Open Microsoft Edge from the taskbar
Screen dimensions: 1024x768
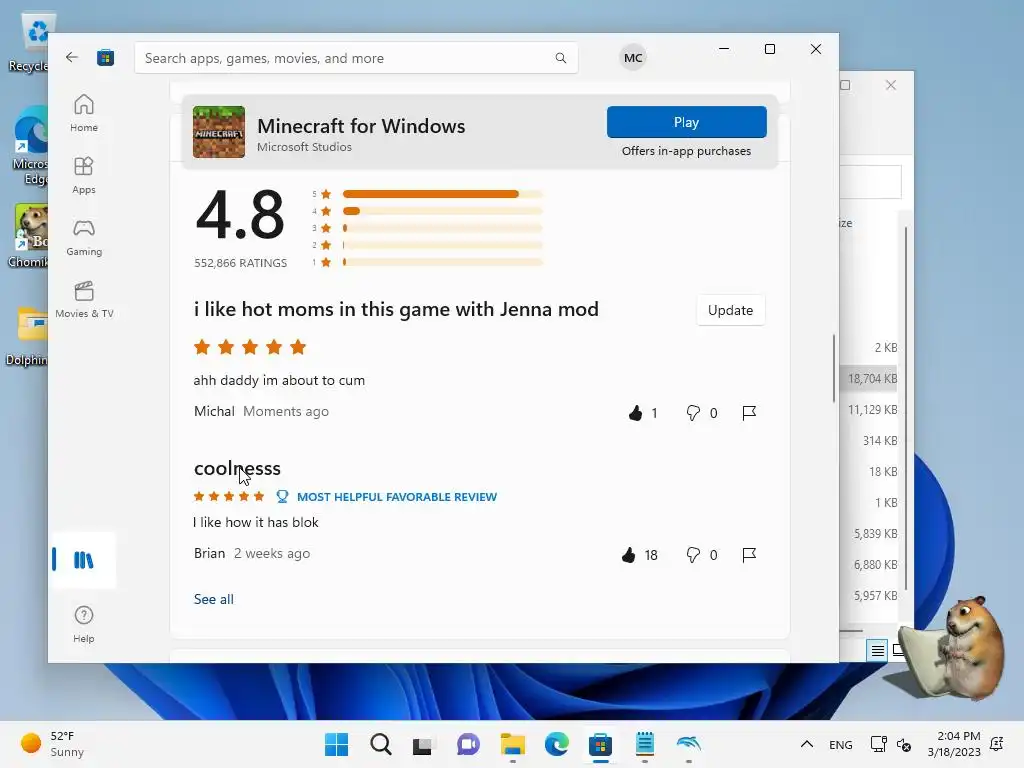point(556,744)
